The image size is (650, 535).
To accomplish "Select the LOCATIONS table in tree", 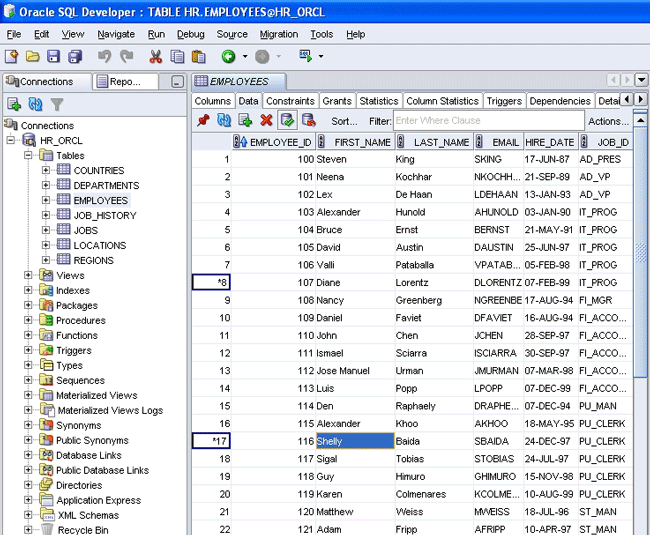I will pos(99,245).
